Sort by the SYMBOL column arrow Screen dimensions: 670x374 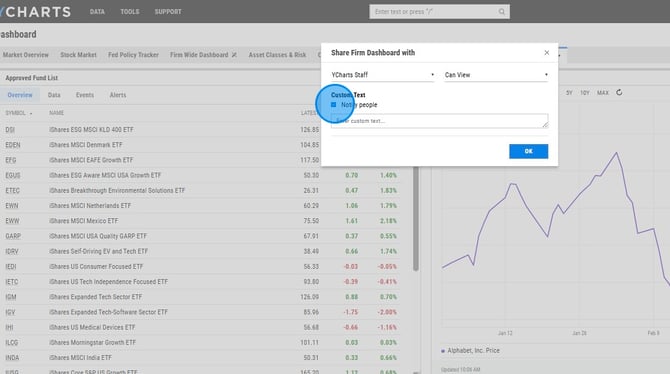(x=31, y=113)
